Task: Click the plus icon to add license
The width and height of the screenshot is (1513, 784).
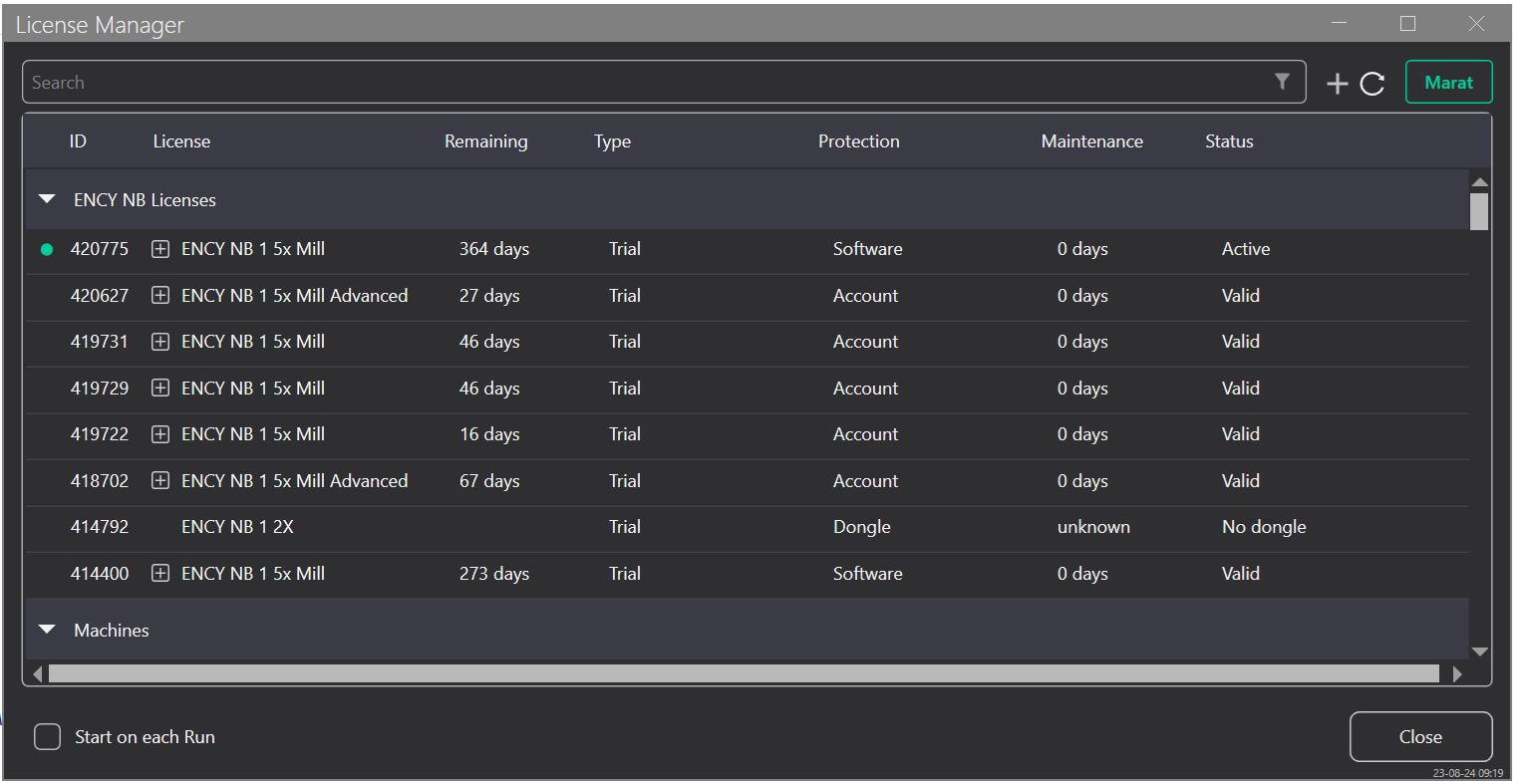Action: (x=1337, y=84)
